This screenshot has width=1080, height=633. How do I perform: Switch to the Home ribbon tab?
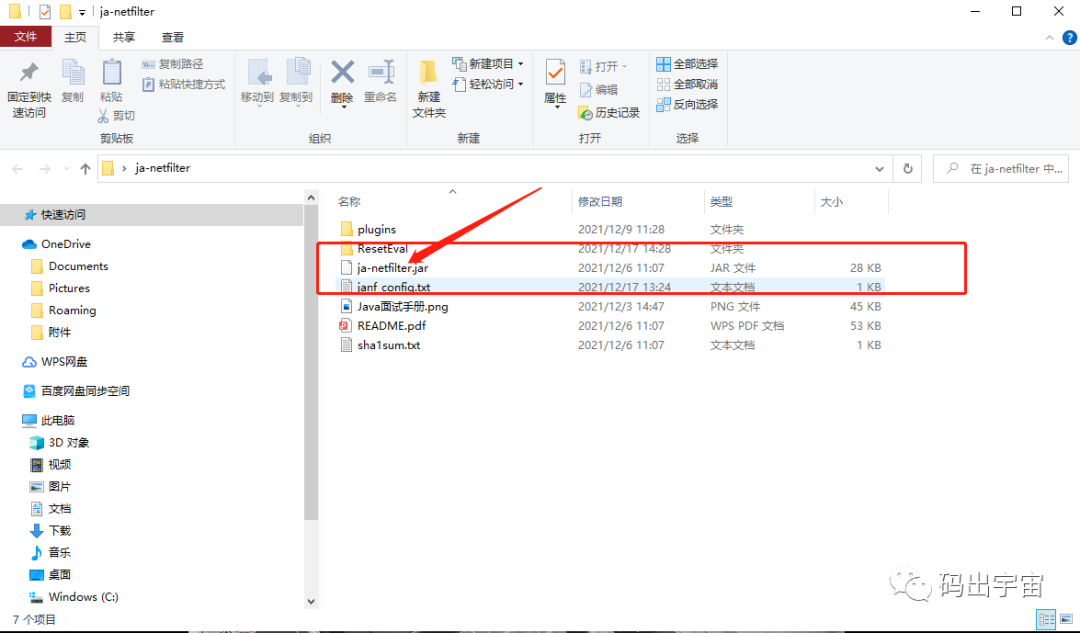coord(75,37)
